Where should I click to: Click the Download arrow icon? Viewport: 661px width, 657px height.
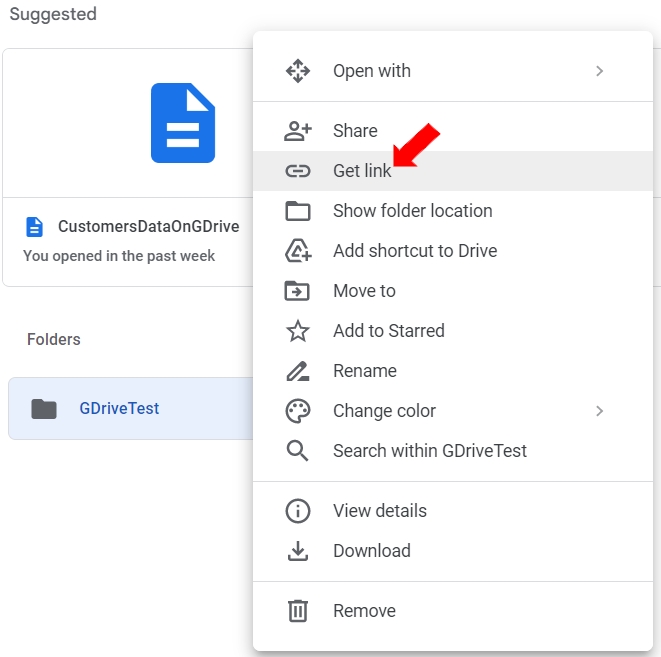point(298,551)
